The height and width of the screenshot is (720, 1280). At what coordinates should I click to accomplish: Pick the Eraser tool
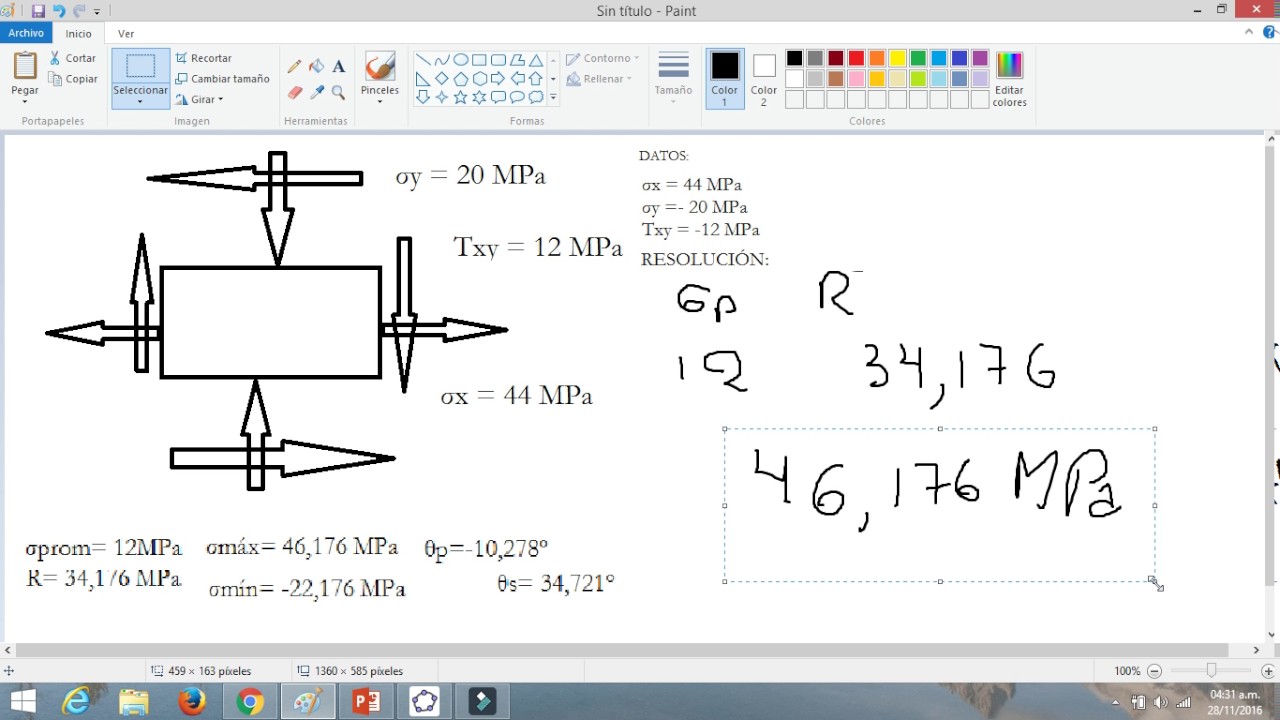tap(294, 92)
